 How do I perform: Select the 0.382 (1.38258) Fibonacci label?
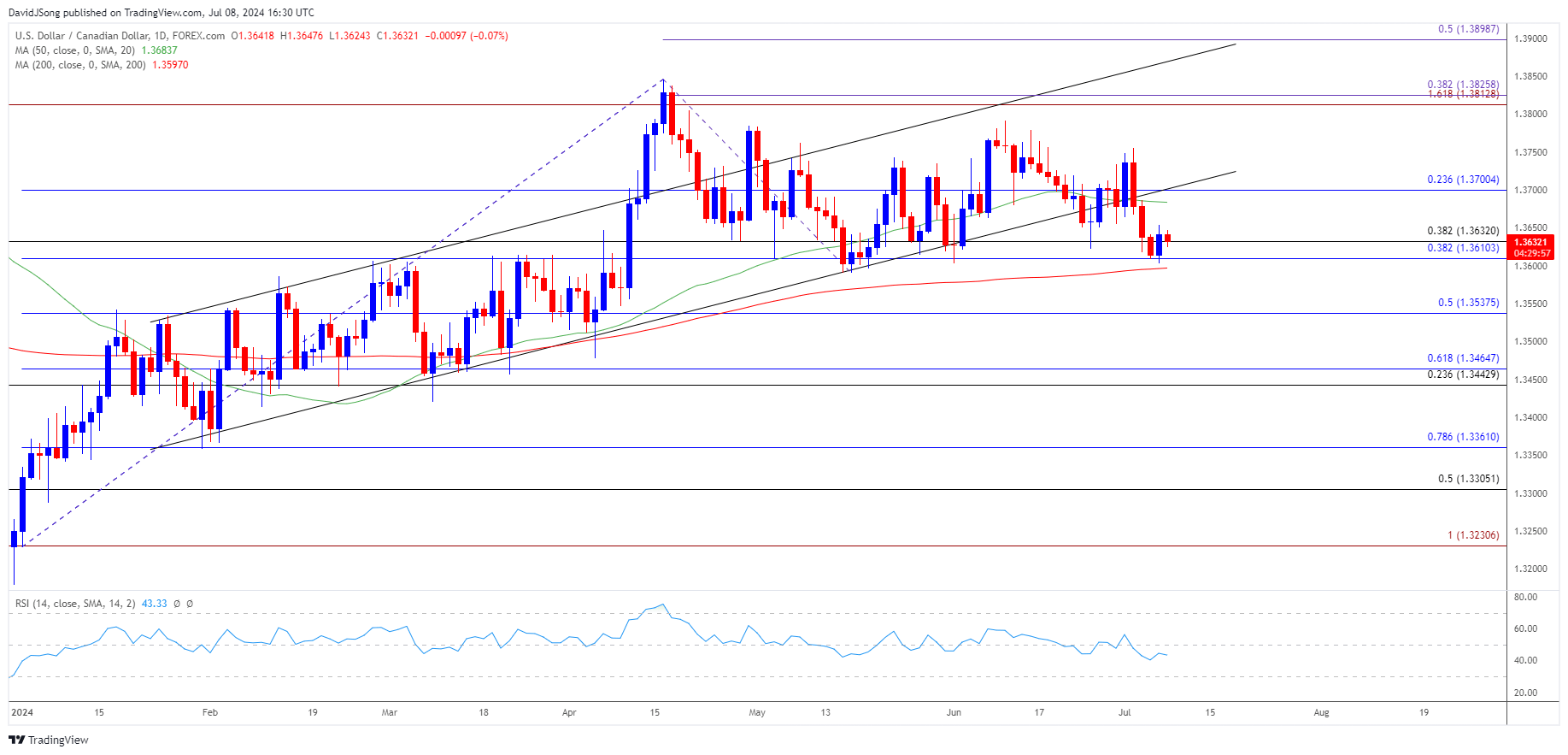(1463, 85)
